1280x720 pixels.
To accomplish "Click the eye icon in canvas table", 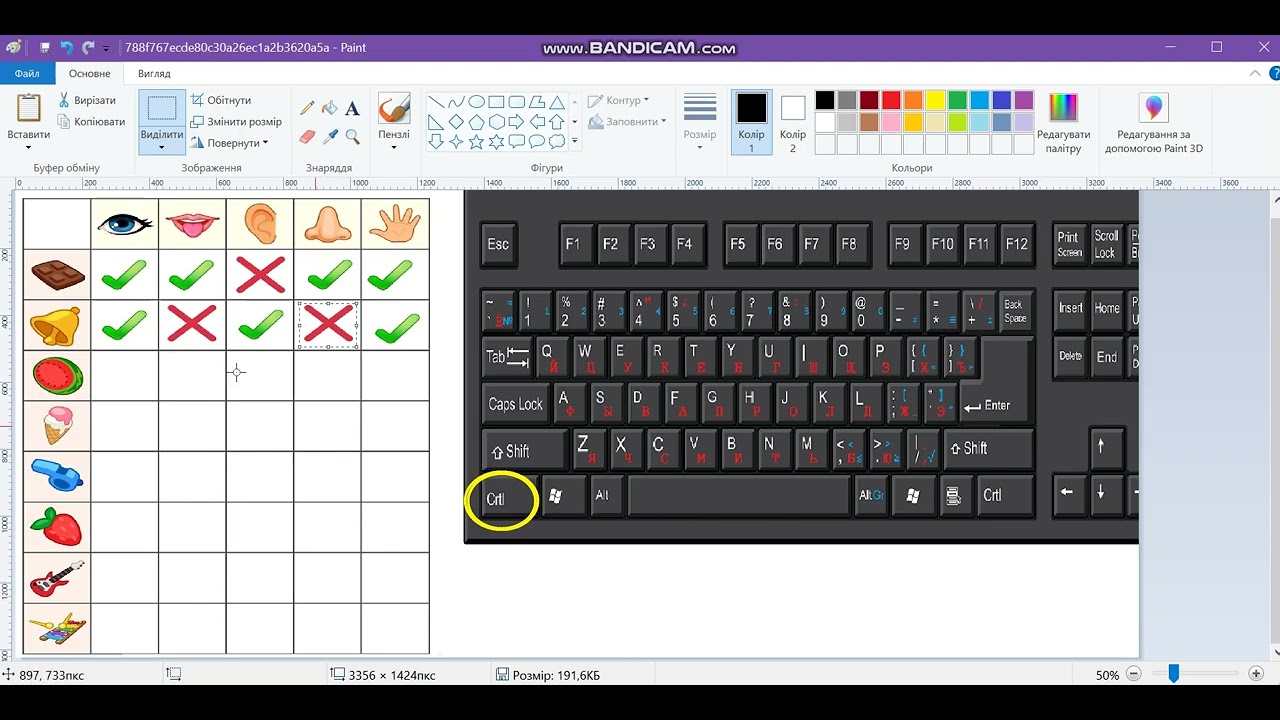I will [x=124, y=224].
